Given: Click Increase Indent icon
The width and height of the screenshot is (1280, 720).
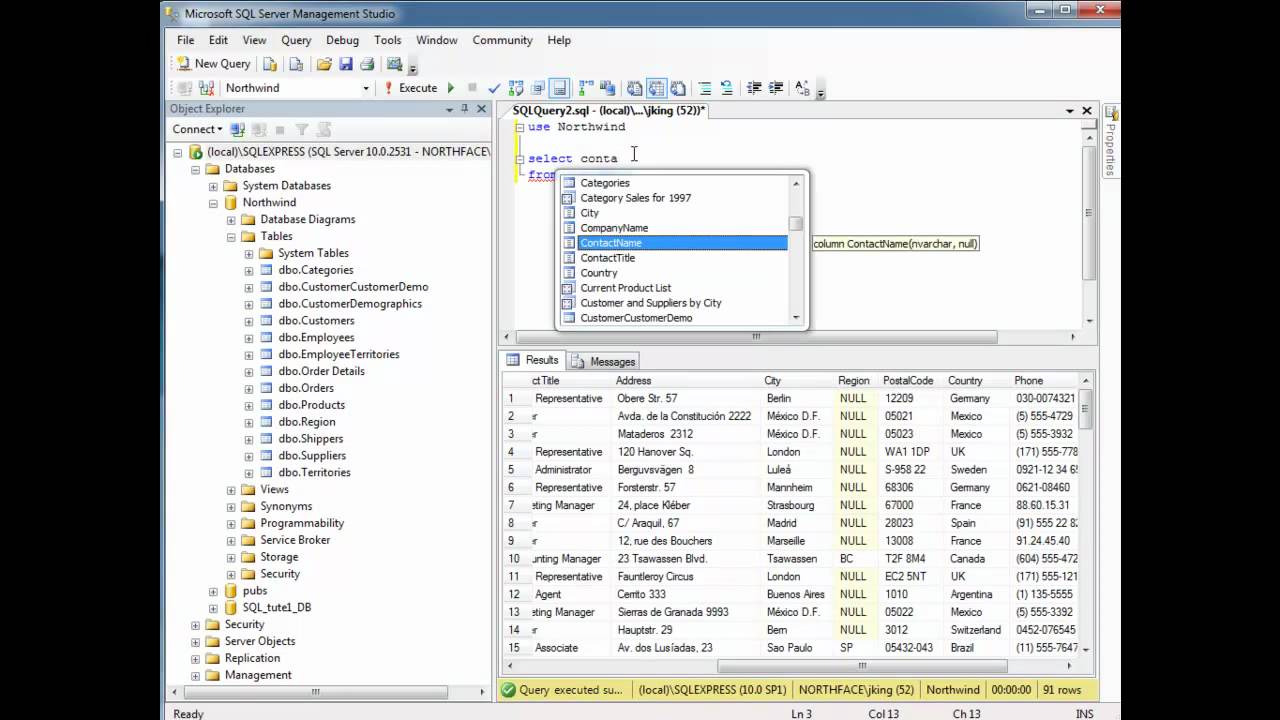Looking at the screenshot, I should 776,88.
